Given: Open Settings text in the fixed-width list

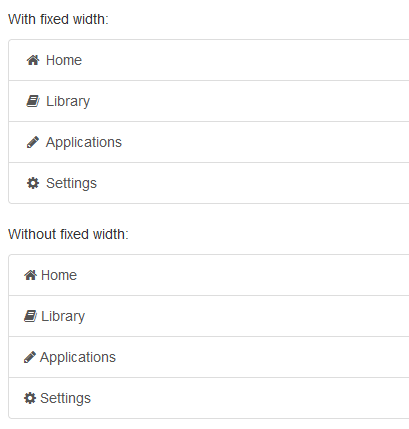Looking at the screenshot, I should tap(71, 183).
